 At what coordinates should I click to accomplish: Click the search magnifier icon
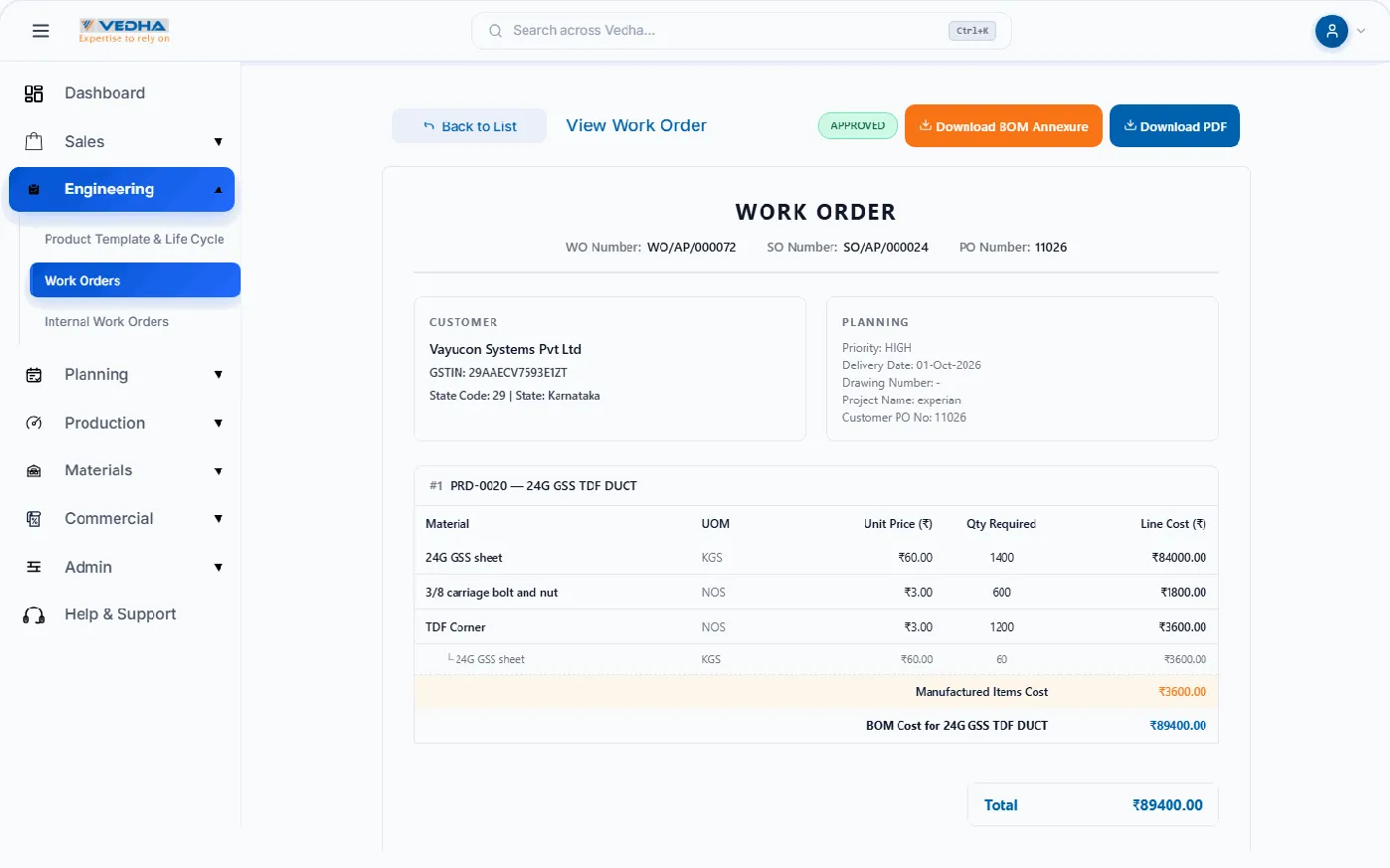click(495, 31)
